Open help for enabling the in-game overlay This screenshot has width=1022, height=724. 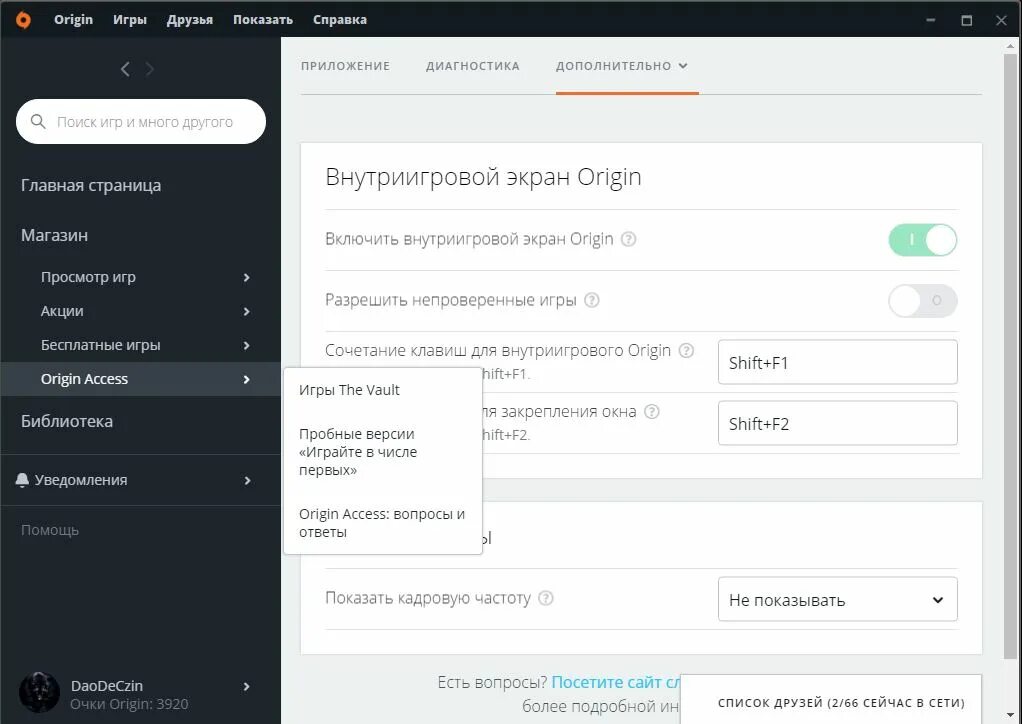click(x=628, y=239)
